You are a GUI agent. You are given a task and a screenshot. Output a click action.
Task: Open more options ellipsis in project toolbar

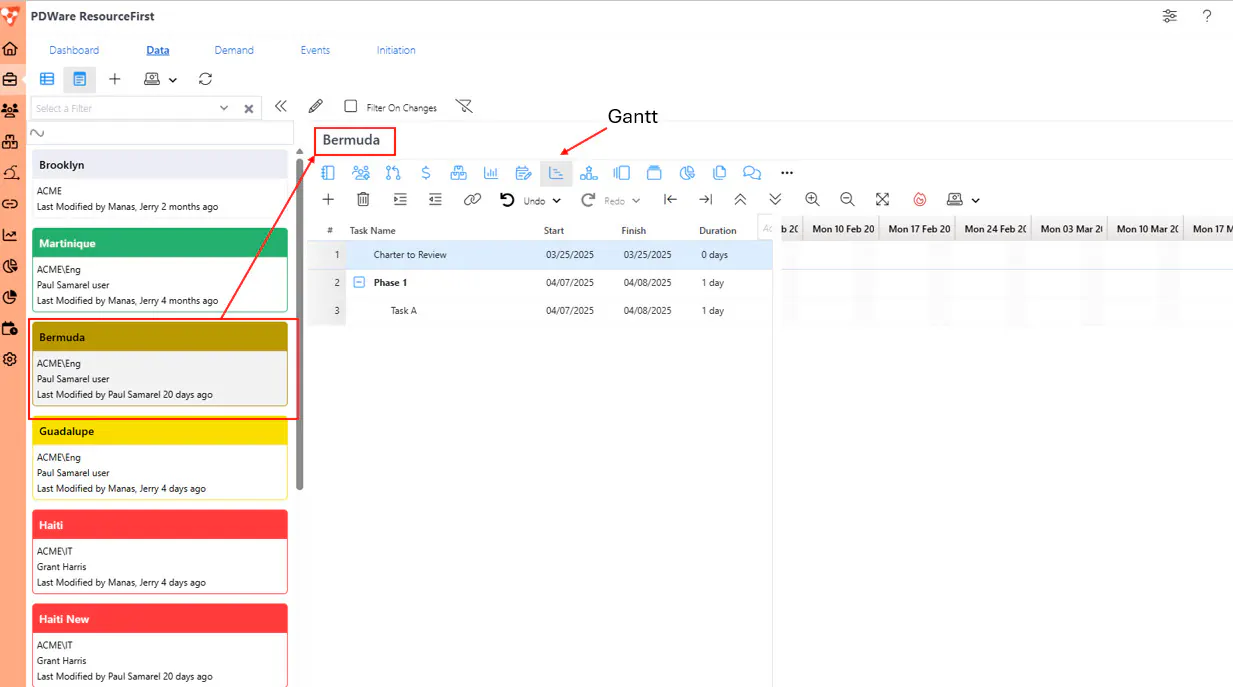[787, 173]
